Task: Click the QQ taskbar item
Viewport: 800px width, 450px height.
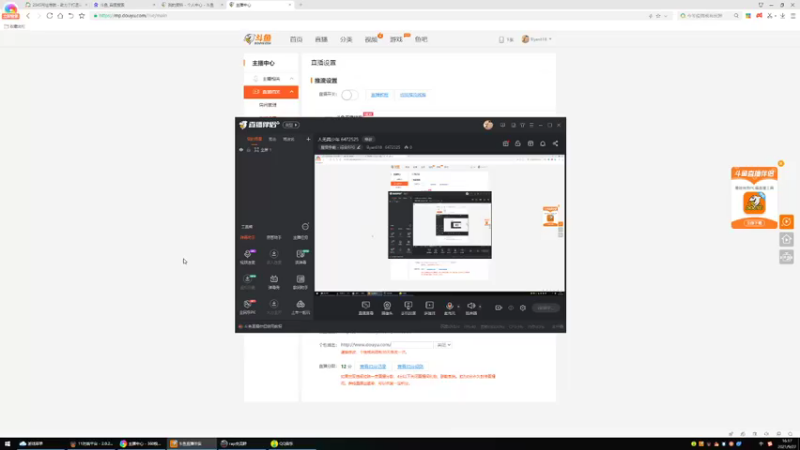Action: pyautogui.click(x=290, y=443)
